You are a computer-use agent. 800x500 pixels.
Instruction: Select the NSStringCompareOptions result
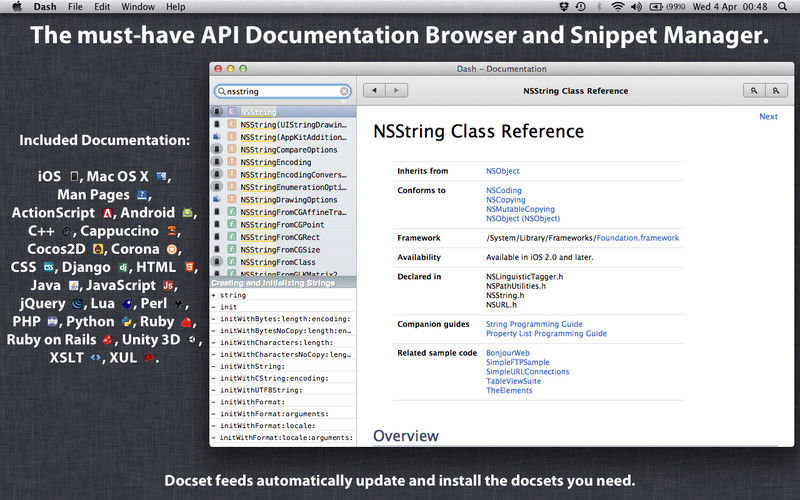pyautogui.click(x=283, y=149)
